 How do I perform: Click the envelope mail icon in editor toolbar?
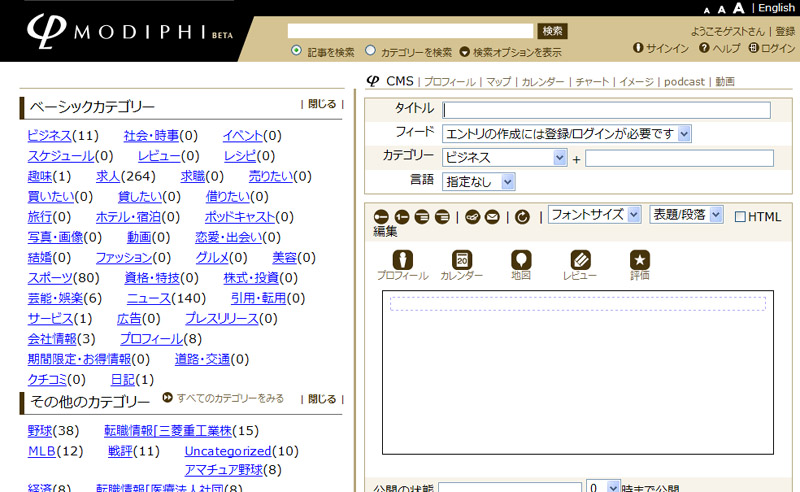click(492, 217)
